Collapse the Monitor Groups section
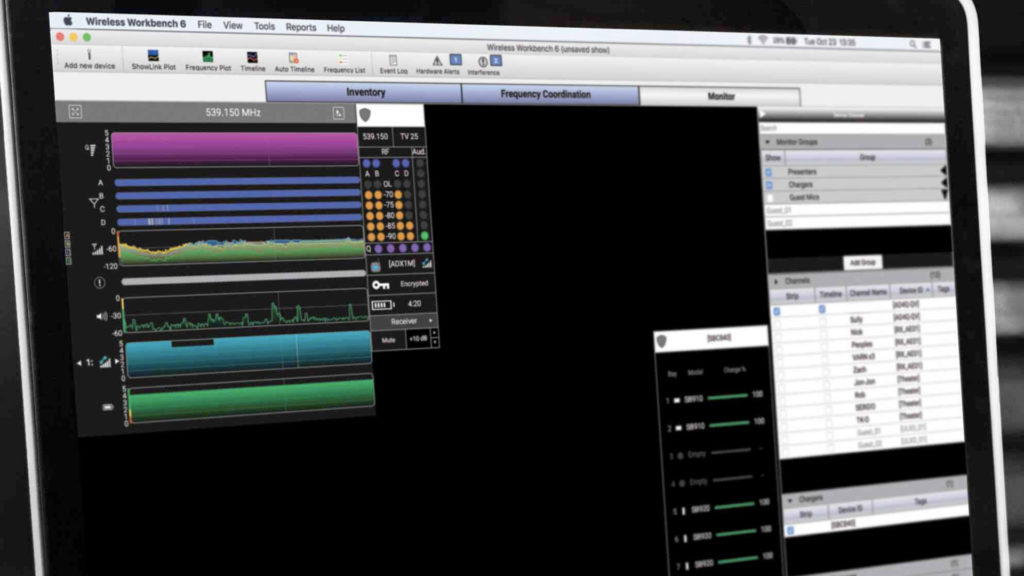 tap(767, 143)
